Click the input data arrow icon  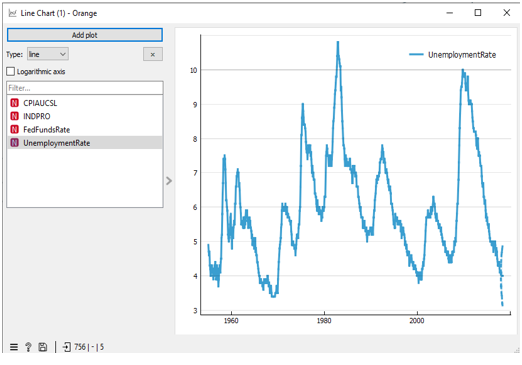67,347
